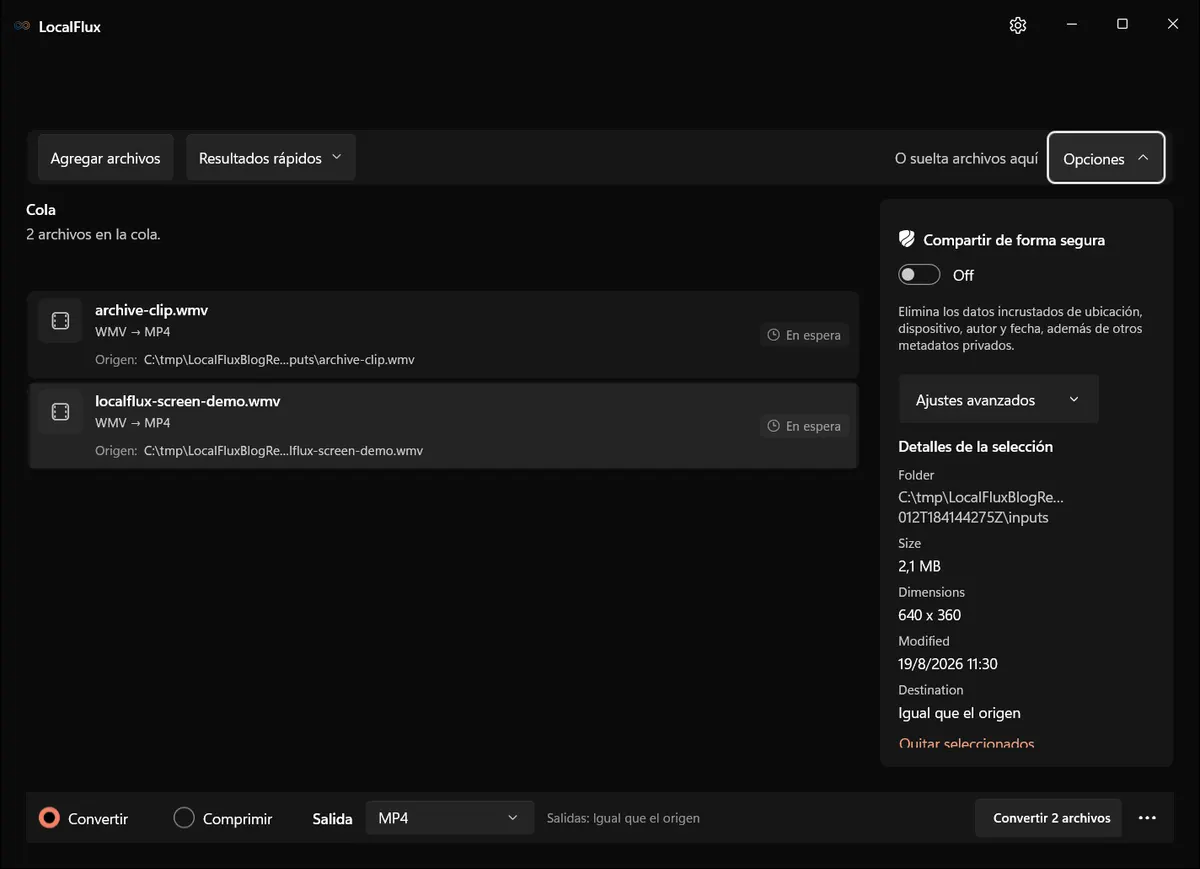The image size is (1200, 869).
Task: Click the En espera badge for archive-clip.wmv
Action: (804, 335)
